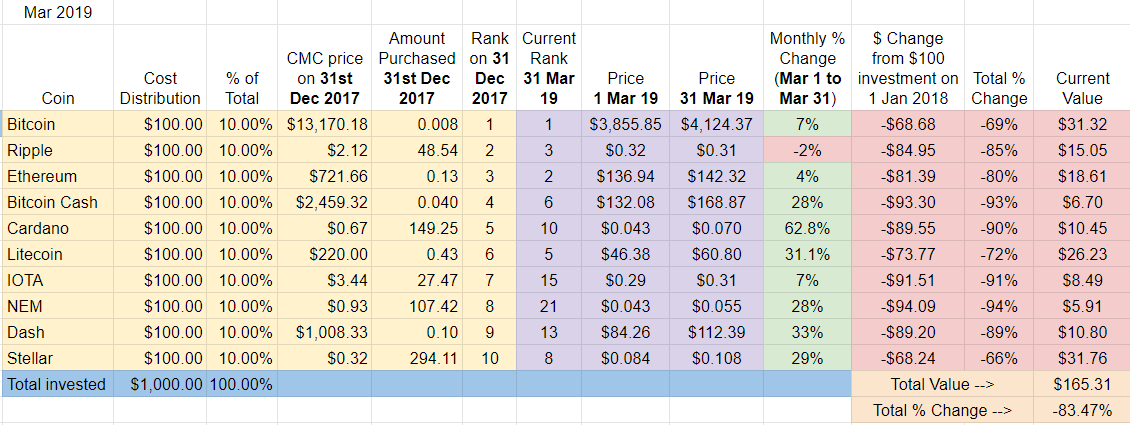Click the 100.00% total percentage cell
This screenshot has width=1130, height=425.
(241, 384)
